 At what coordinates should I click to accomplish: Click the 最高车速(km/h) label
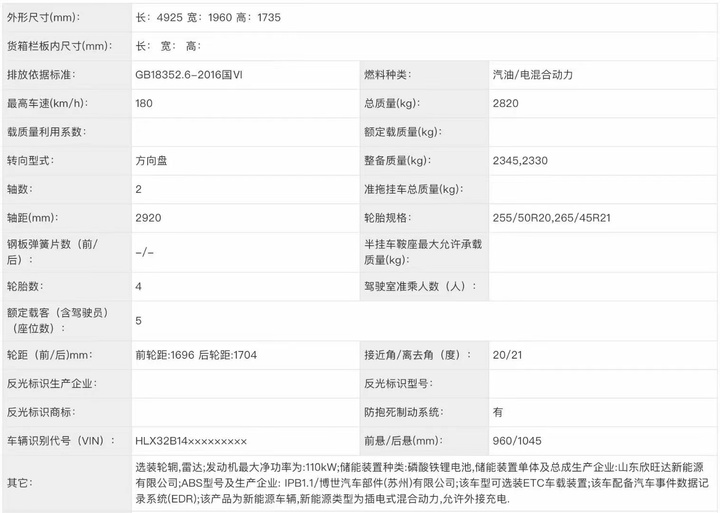pyautogui.click(x=47, y=103)
